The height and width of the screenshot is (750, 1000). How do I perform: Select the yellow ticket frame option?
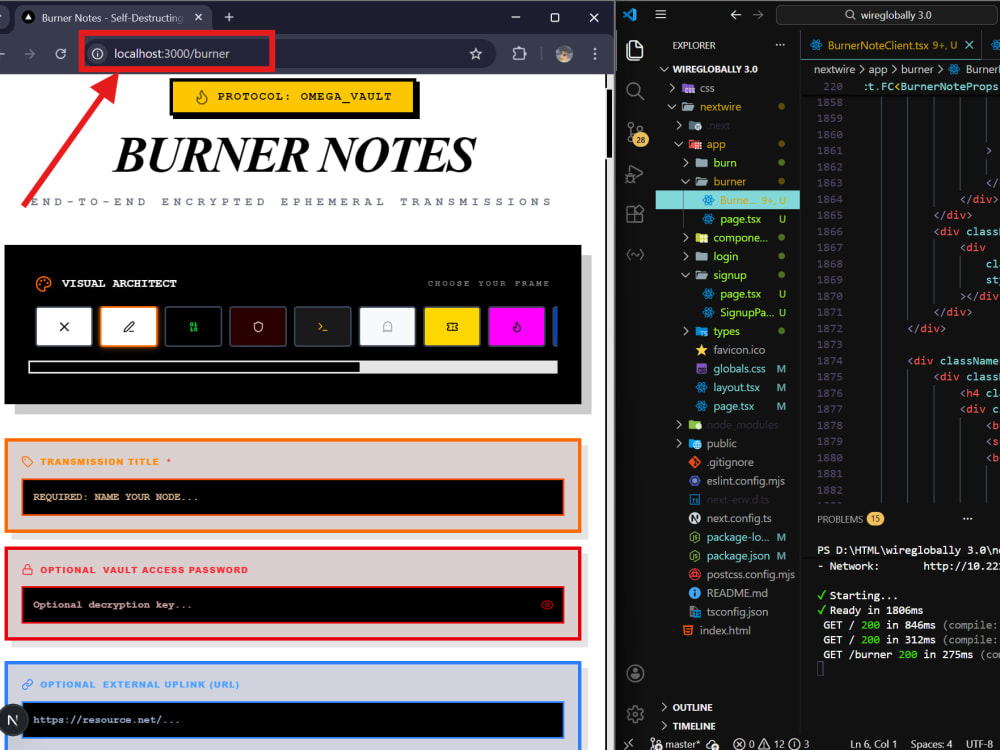click(x=452, y=327)
